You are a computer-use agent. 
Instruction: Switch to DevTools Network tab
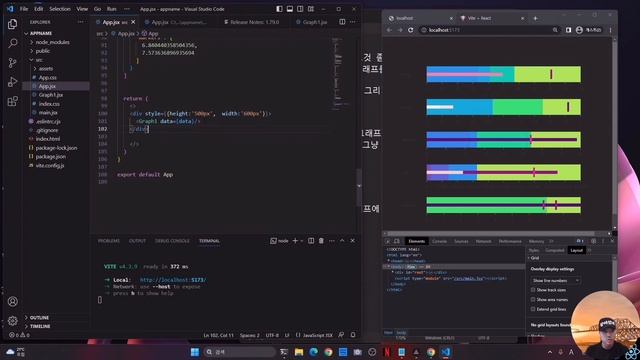tap(483, 241)
